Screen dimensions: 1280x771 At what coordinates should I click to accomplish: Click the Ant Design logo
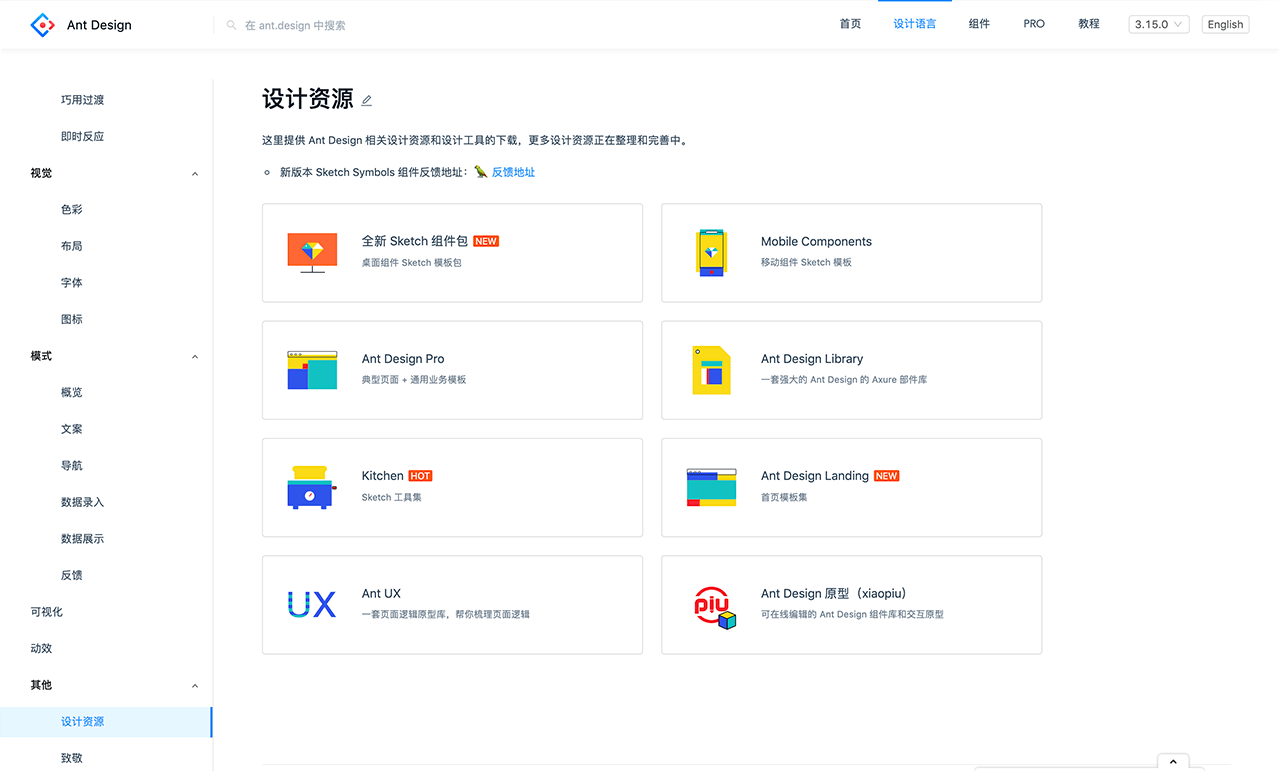42,24
